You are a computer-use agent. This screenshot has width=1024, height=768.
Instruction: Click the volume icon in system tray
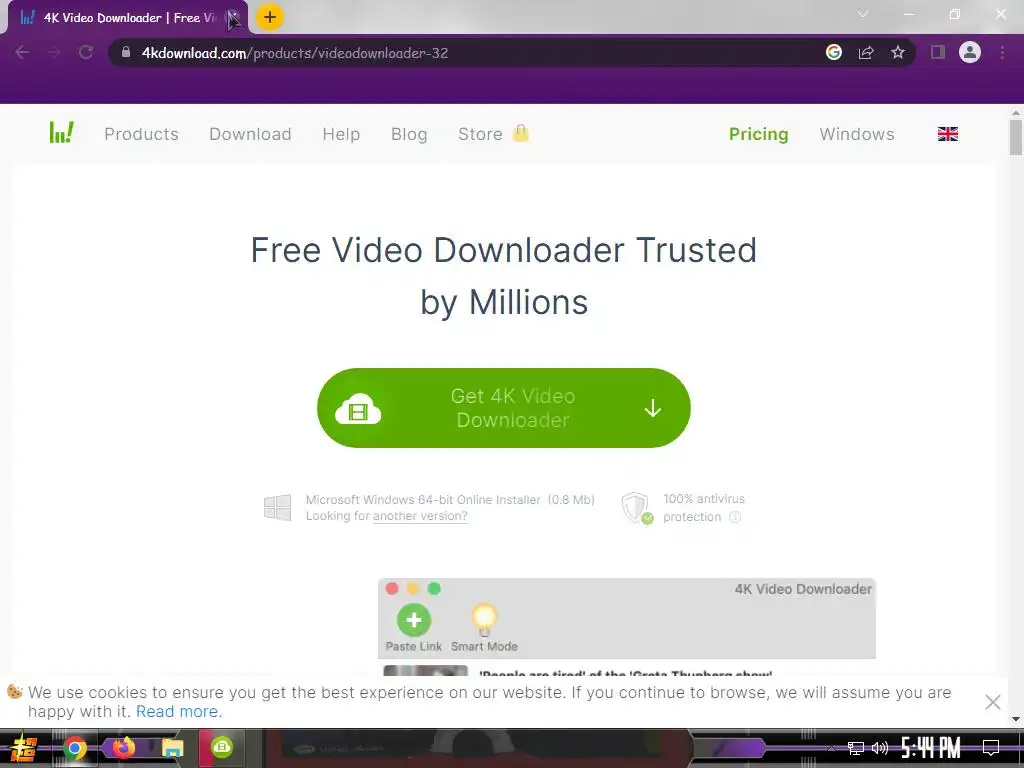pos(880,748)
